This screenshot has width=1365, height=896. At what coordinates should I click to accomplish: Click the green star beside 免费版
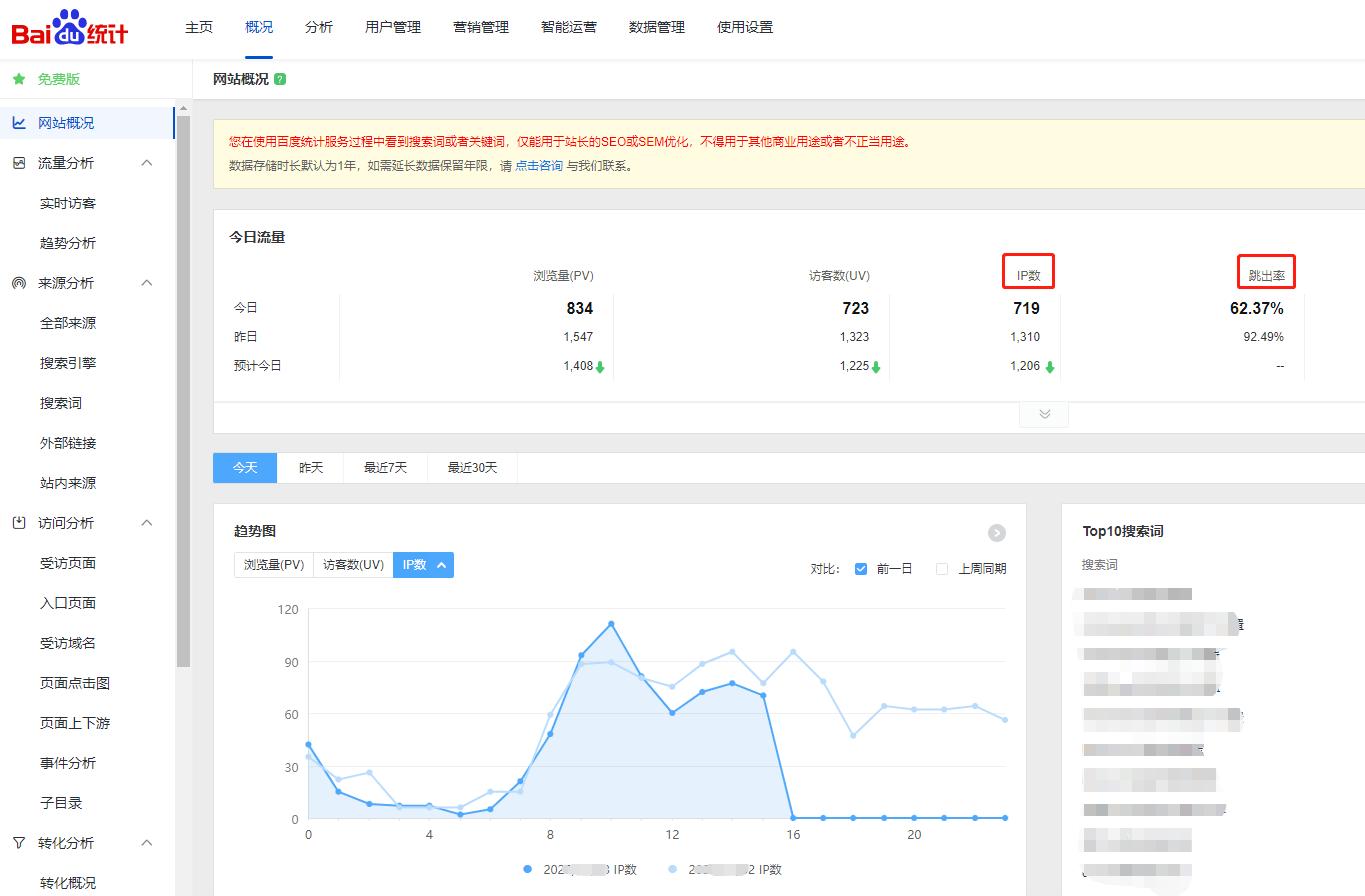(x=18, y=78)
